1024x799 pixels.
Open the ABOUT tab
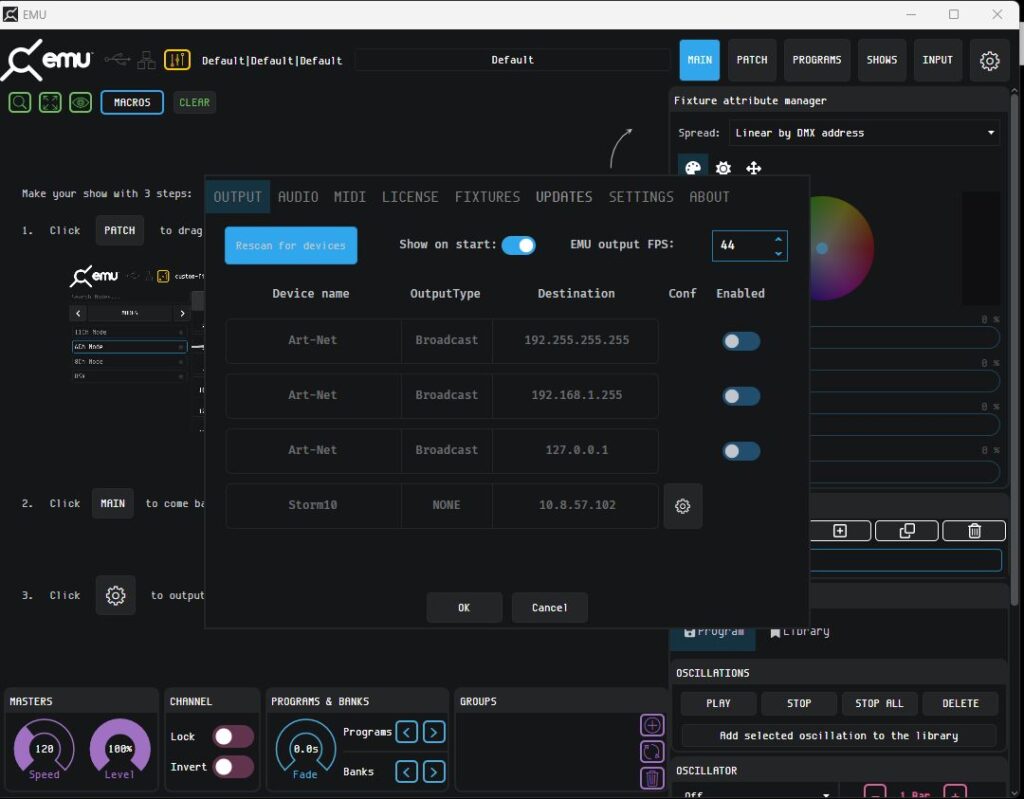(x=709, y=197)
